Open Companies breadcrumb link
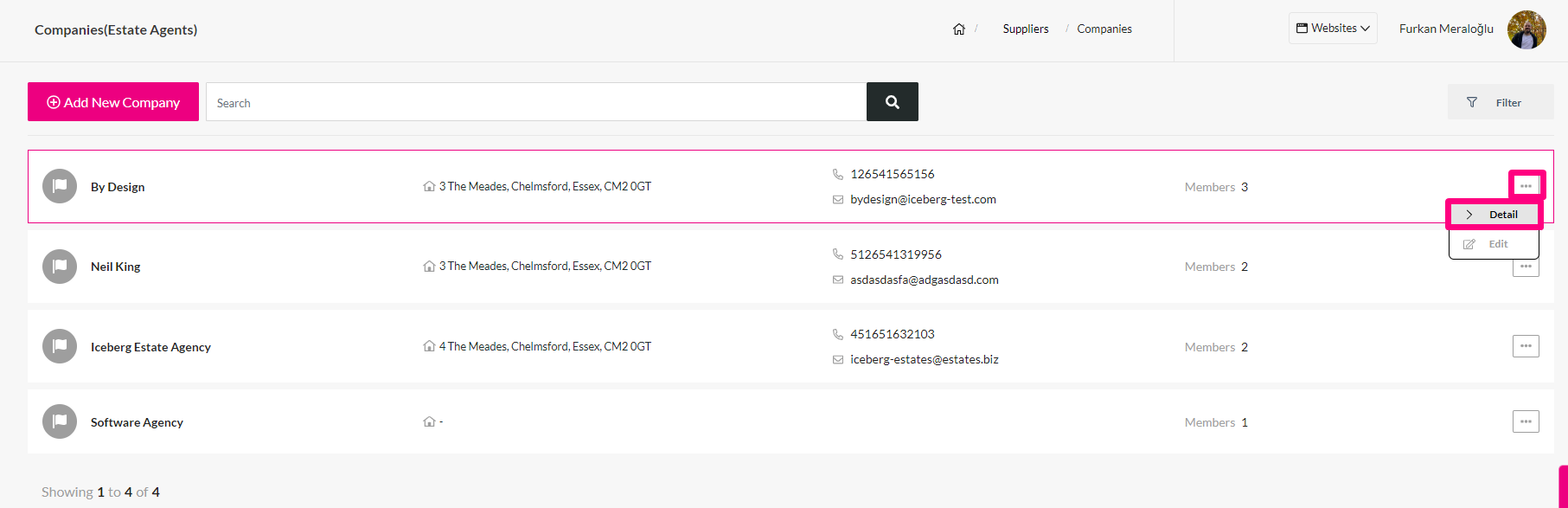The image size is (1568, 508). coord(1104,29)
